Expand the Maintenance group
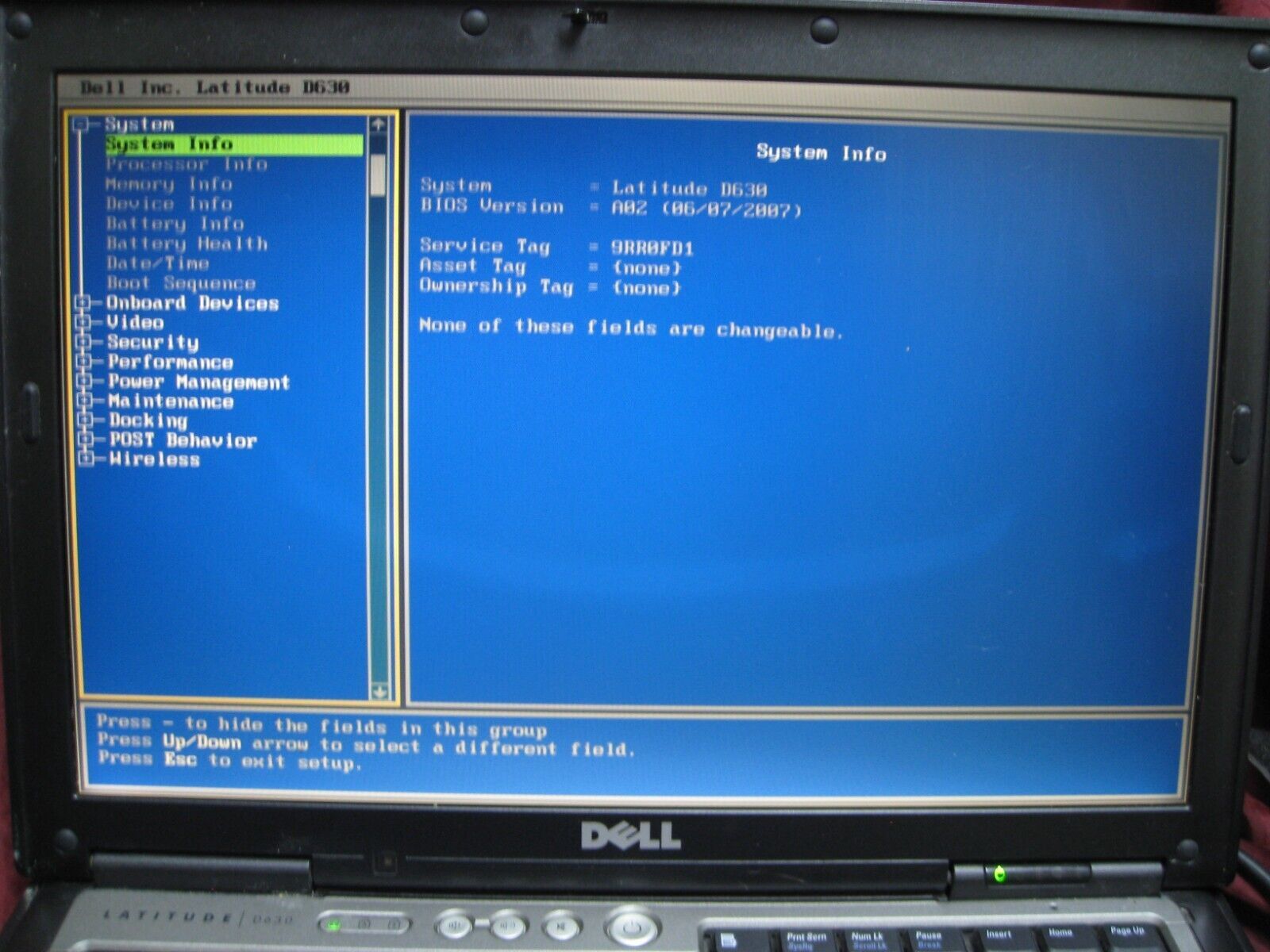The height and width of the screenshot is (952, 1270). (x=85, y=401)
